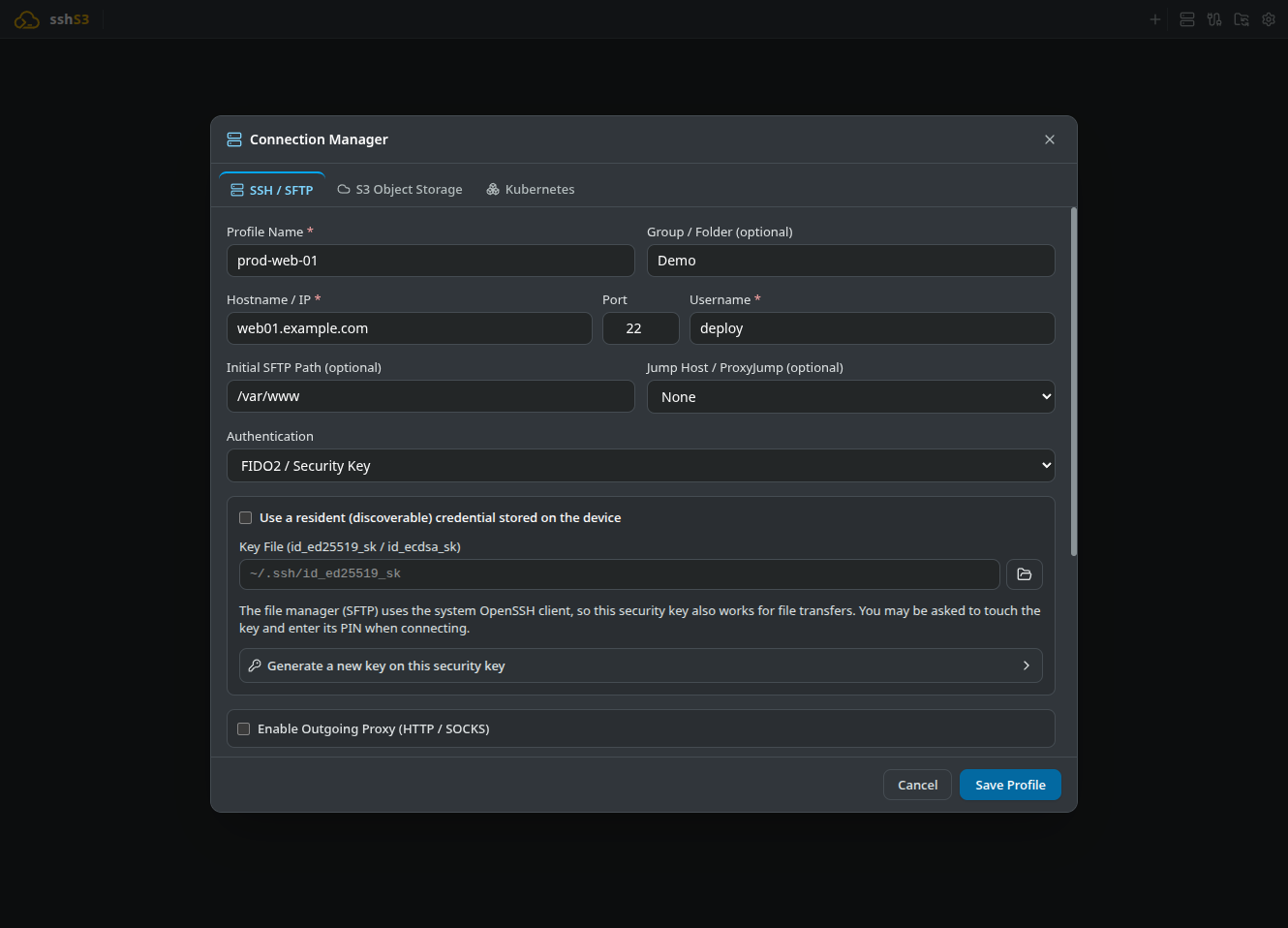This screenshot has height=928, width=1288.
Task: Open the Authentication method dropdown
Action: pos(641,466)
